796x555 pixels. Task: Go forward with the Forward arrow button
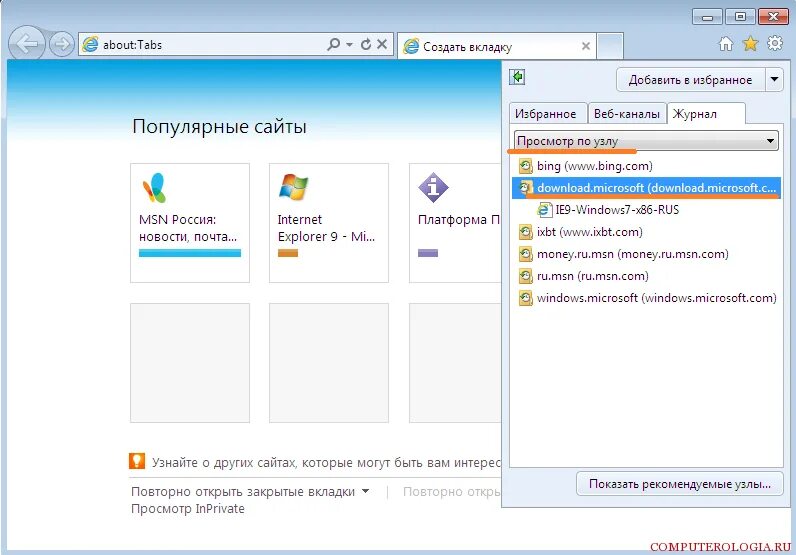(61, 44)
